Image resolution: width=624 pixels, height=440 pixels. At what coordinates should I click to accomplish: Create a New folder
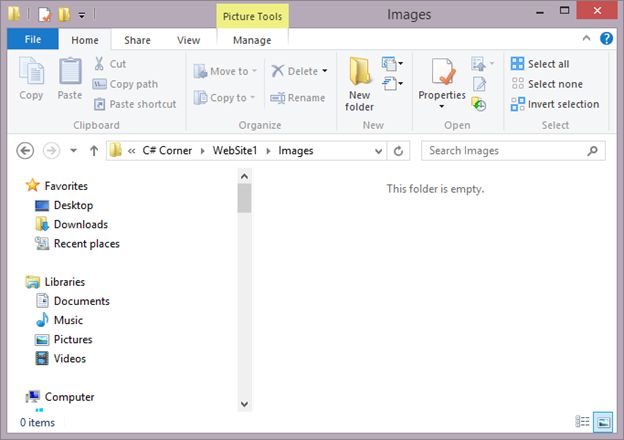pyautogui.click(x=359, y=84)
